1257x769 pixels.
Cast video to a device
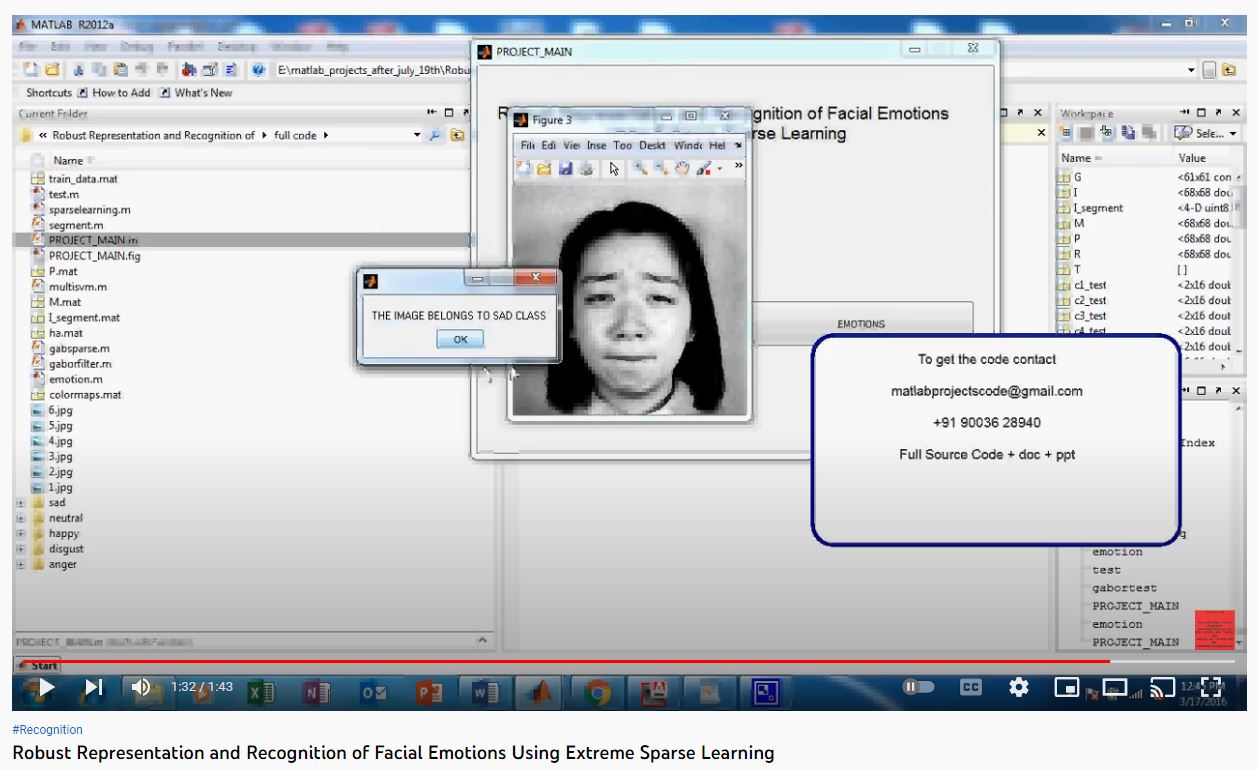(x=1162, y=687)
